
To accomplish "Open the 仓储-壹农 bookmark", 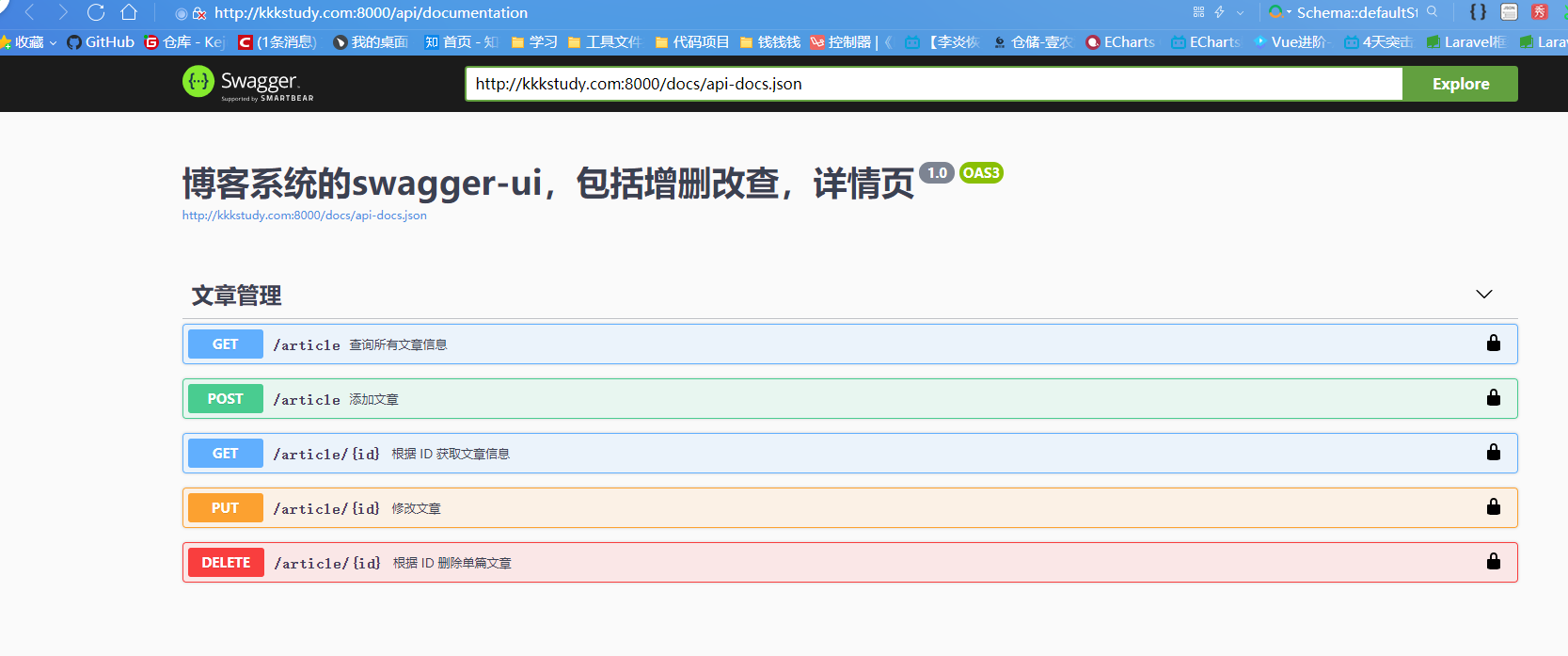I will (1033, 42).
